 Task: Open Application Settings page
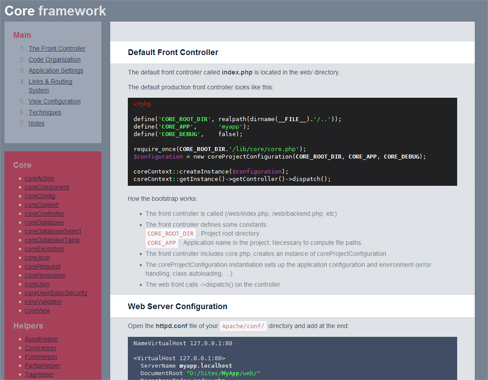coord(56,71)
